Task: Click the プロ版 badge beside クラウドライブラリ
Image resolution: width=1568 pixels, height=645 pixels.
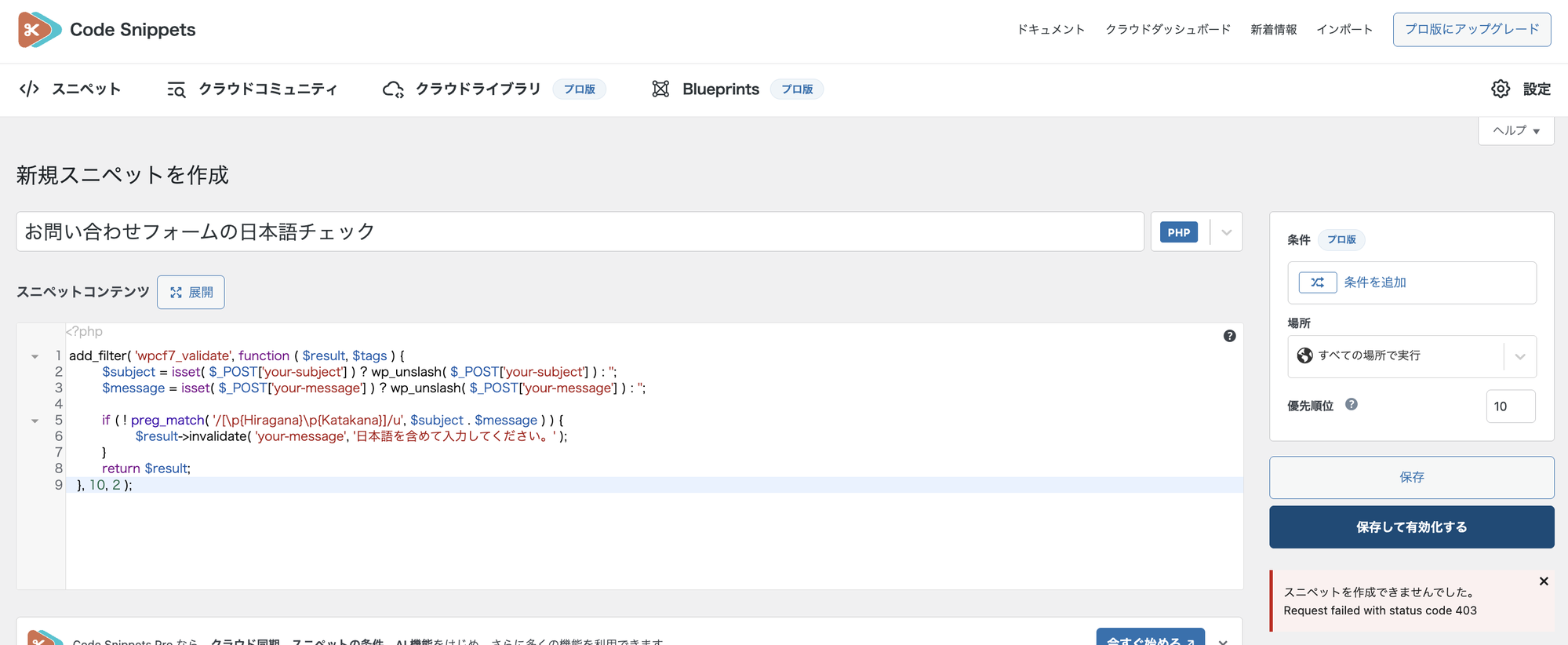Action: coord(579,89)
